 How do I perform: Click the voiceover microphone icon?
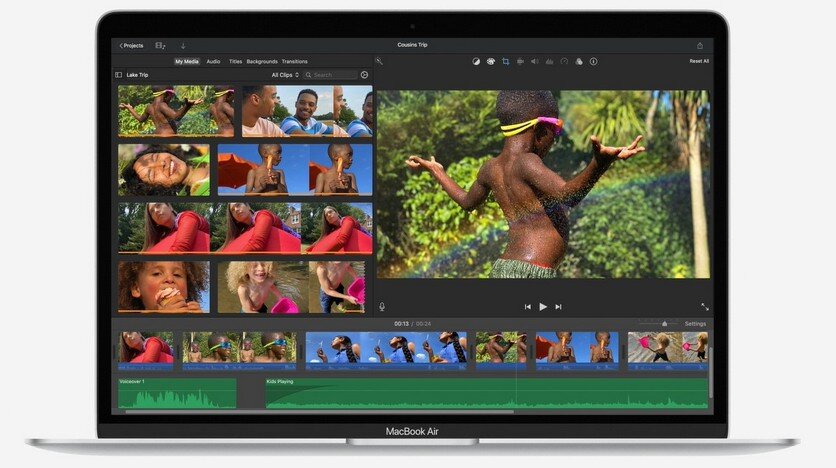click(382, 306)
